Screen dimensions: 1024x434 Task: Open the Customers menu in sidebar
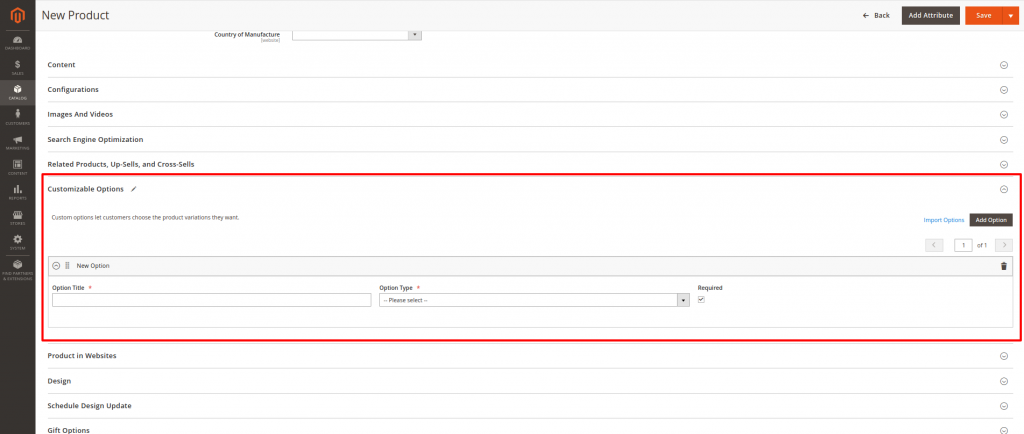[x=17, y=117]
